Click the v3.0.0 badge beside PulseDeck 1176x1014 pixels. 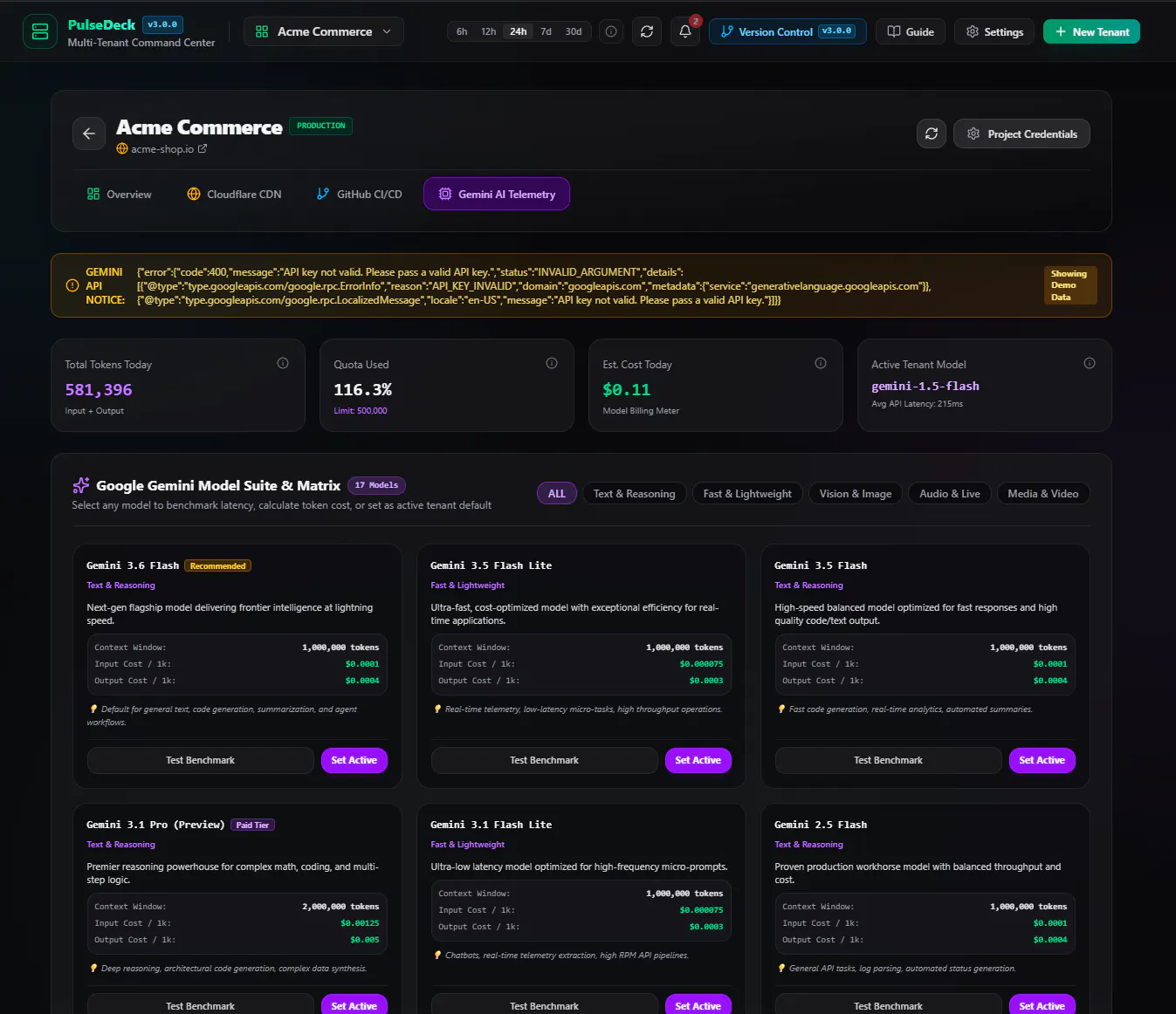(162, 24)
